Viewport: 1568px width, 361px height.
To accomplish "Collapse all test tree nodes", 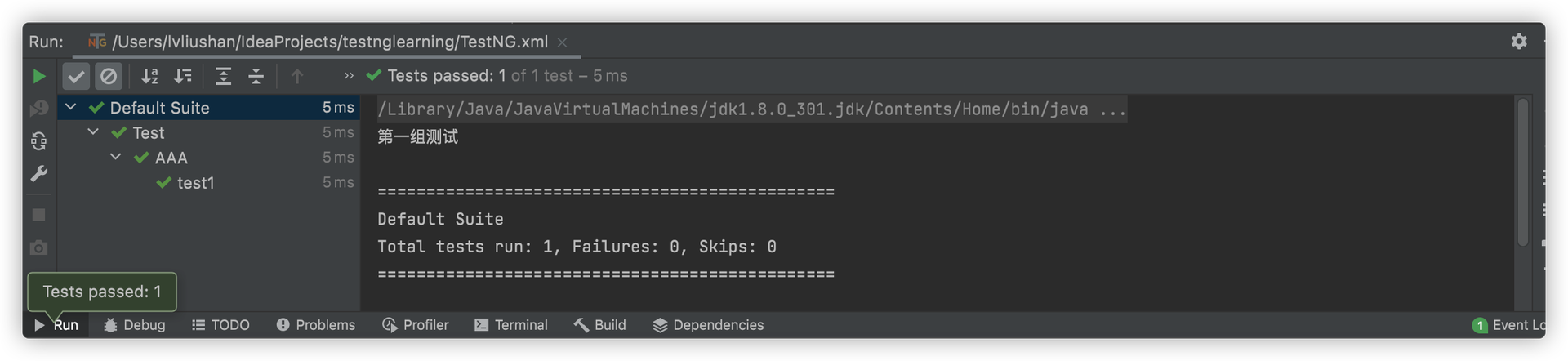I will [x=256, y=76].
